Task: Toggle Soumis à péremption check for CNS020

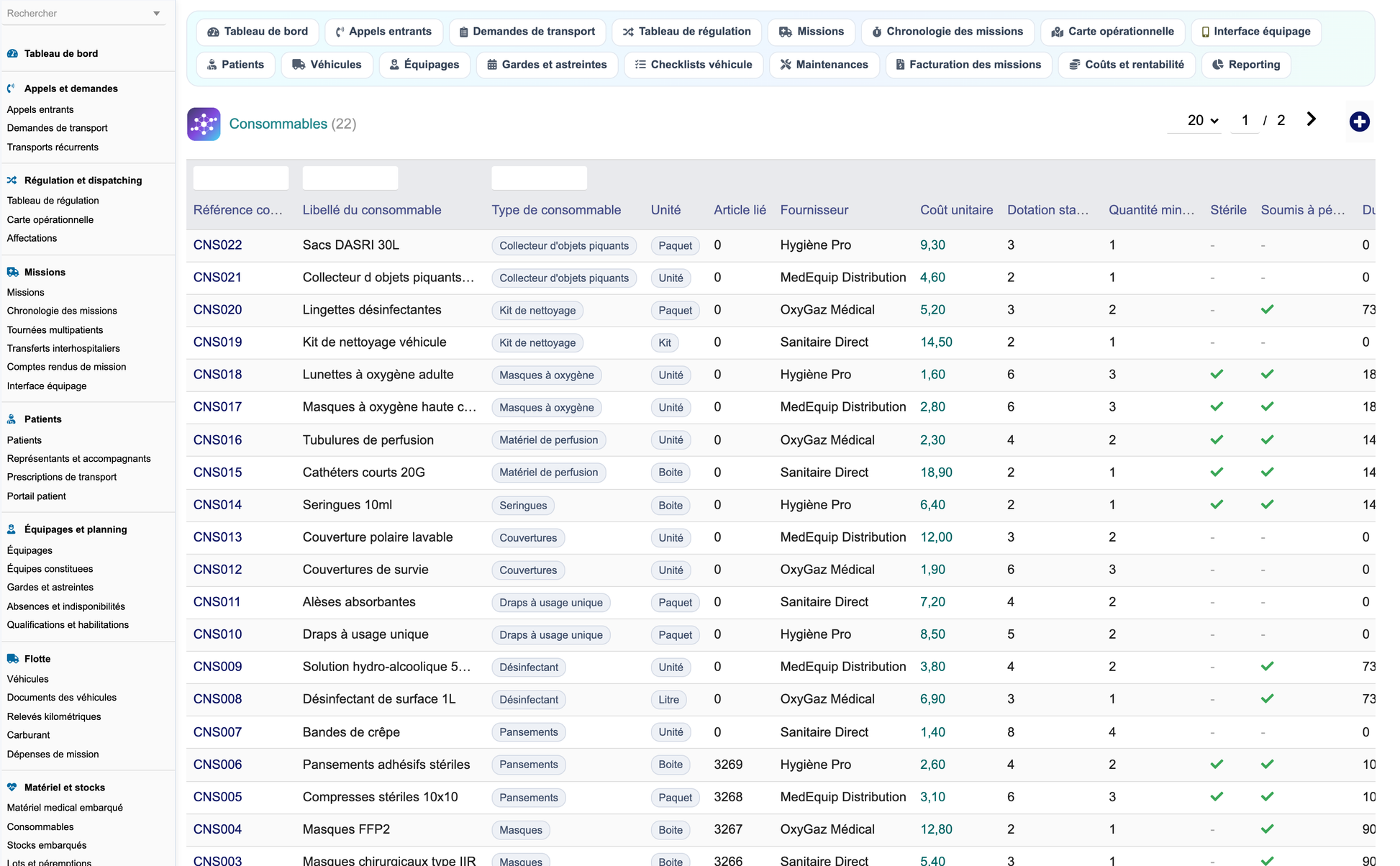Action: 1268,309
